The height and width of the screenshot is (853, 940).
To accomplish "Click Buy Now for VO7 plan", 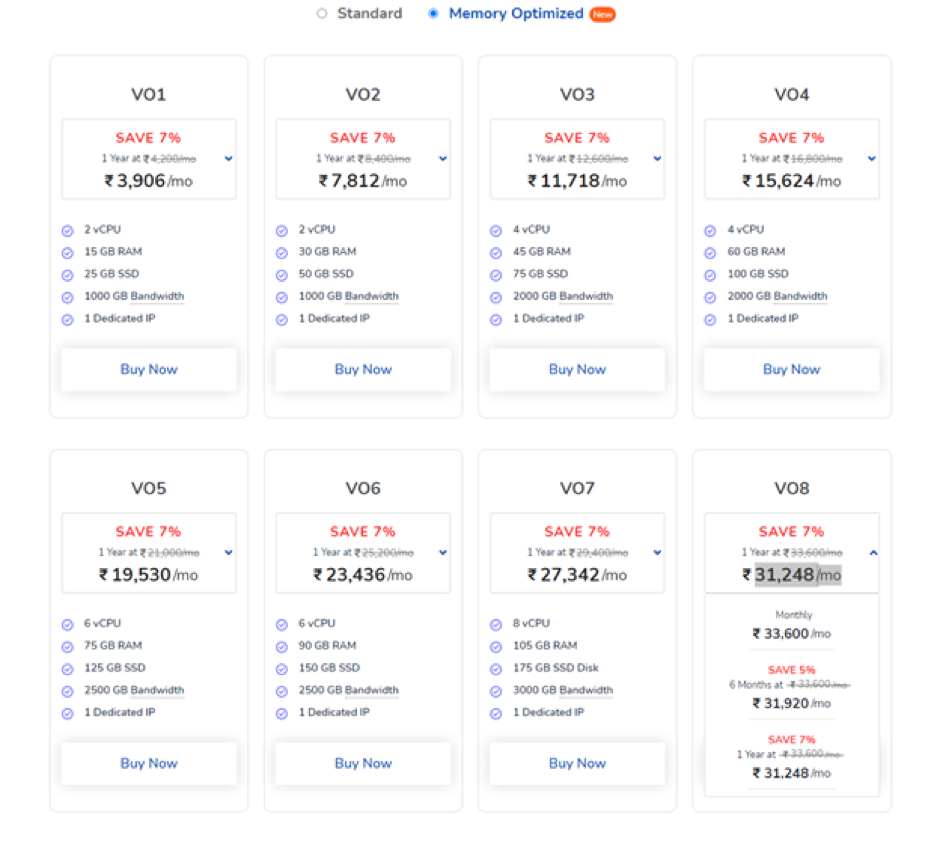I will (577, 763).
